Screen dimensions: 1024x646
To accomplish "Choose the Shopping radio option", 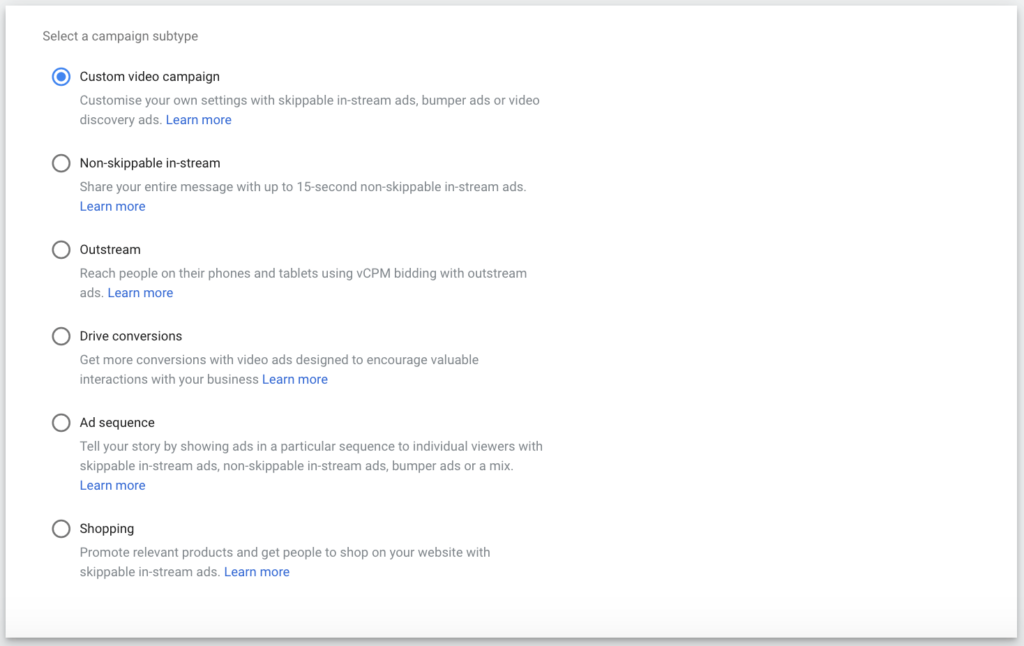I will [x=61, y=528].
